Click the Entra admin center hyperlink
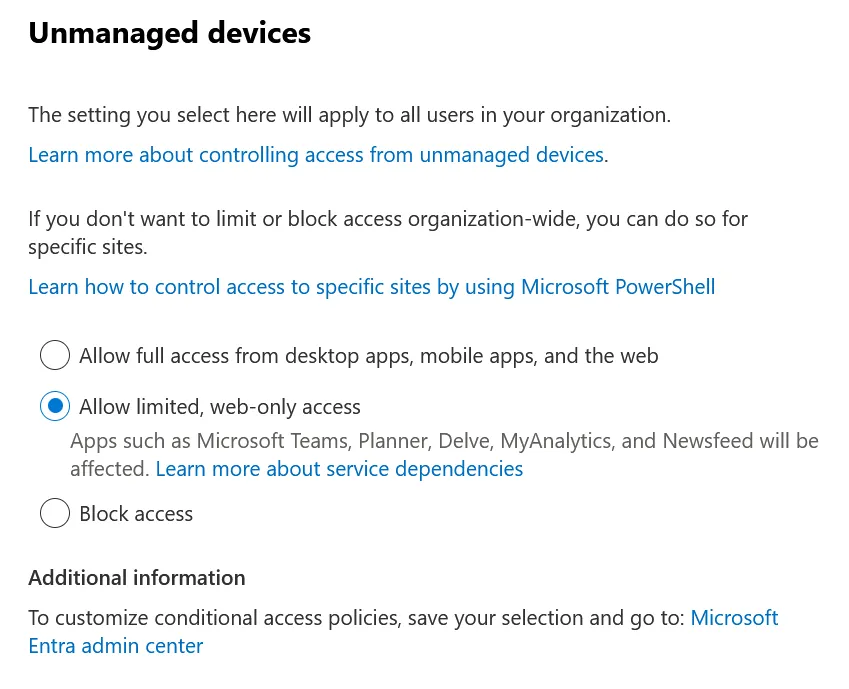This screenshot has width=849, height=689. 403,631
